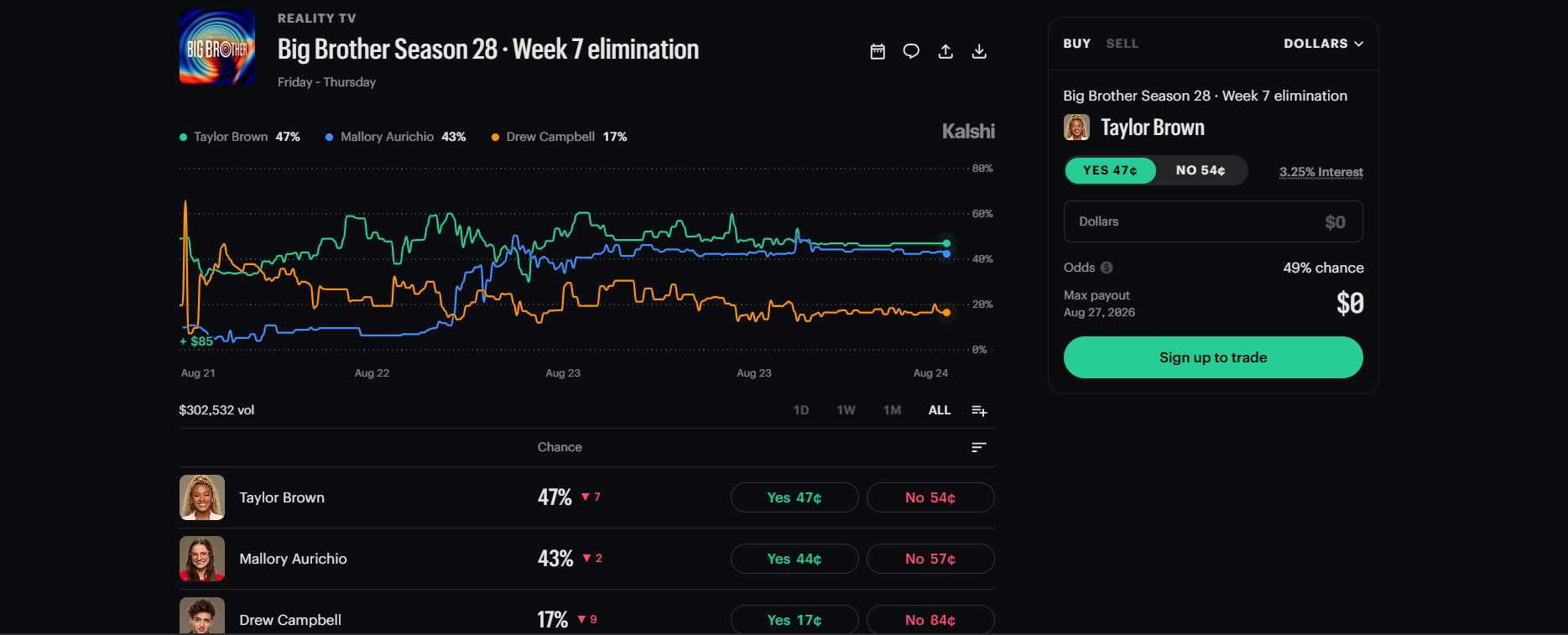Toggle Drew Campbell orange legend dot

495,137
